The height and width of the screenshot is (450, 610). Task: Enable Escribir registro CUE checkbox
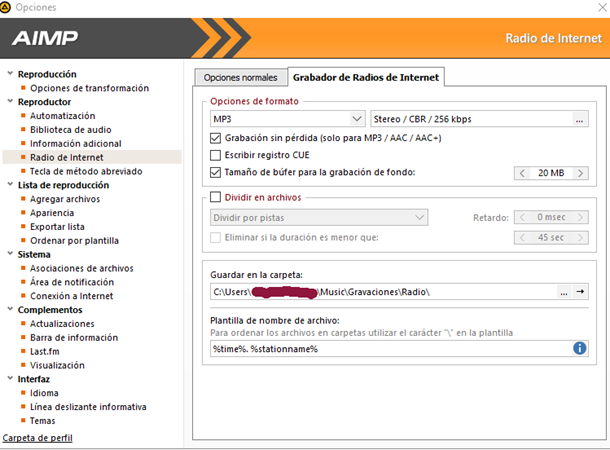point(215,155)
